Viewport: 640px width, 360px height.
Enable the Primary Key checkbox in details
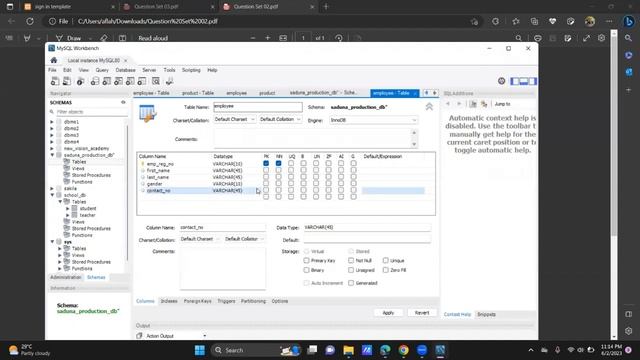pos(307,260)
